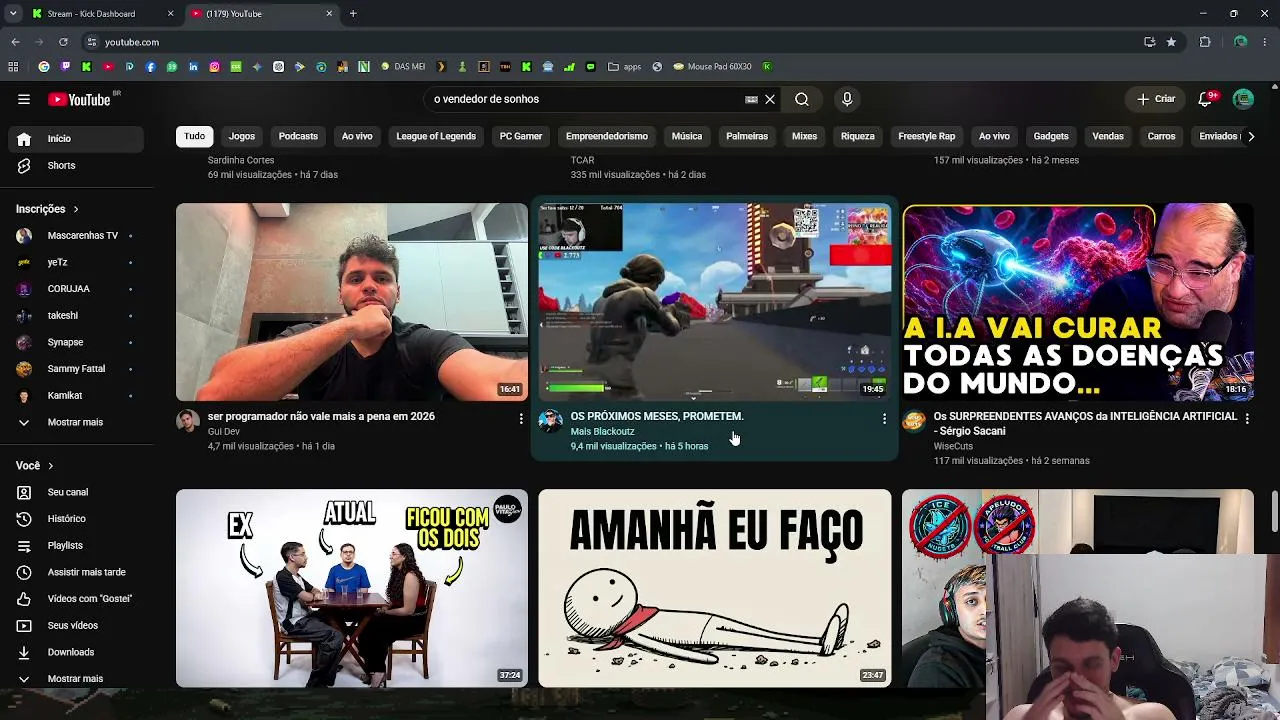Click the magnifying glass search button

point(802,99)
